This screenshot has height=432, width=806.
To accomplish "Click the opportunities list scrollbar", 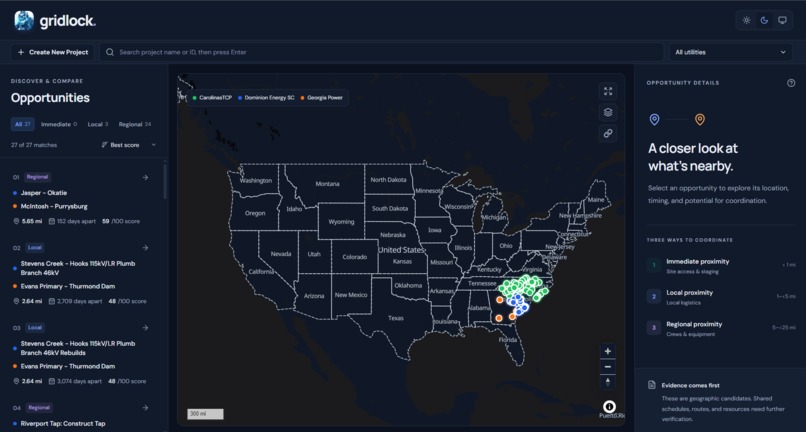I will click(165, 182).
